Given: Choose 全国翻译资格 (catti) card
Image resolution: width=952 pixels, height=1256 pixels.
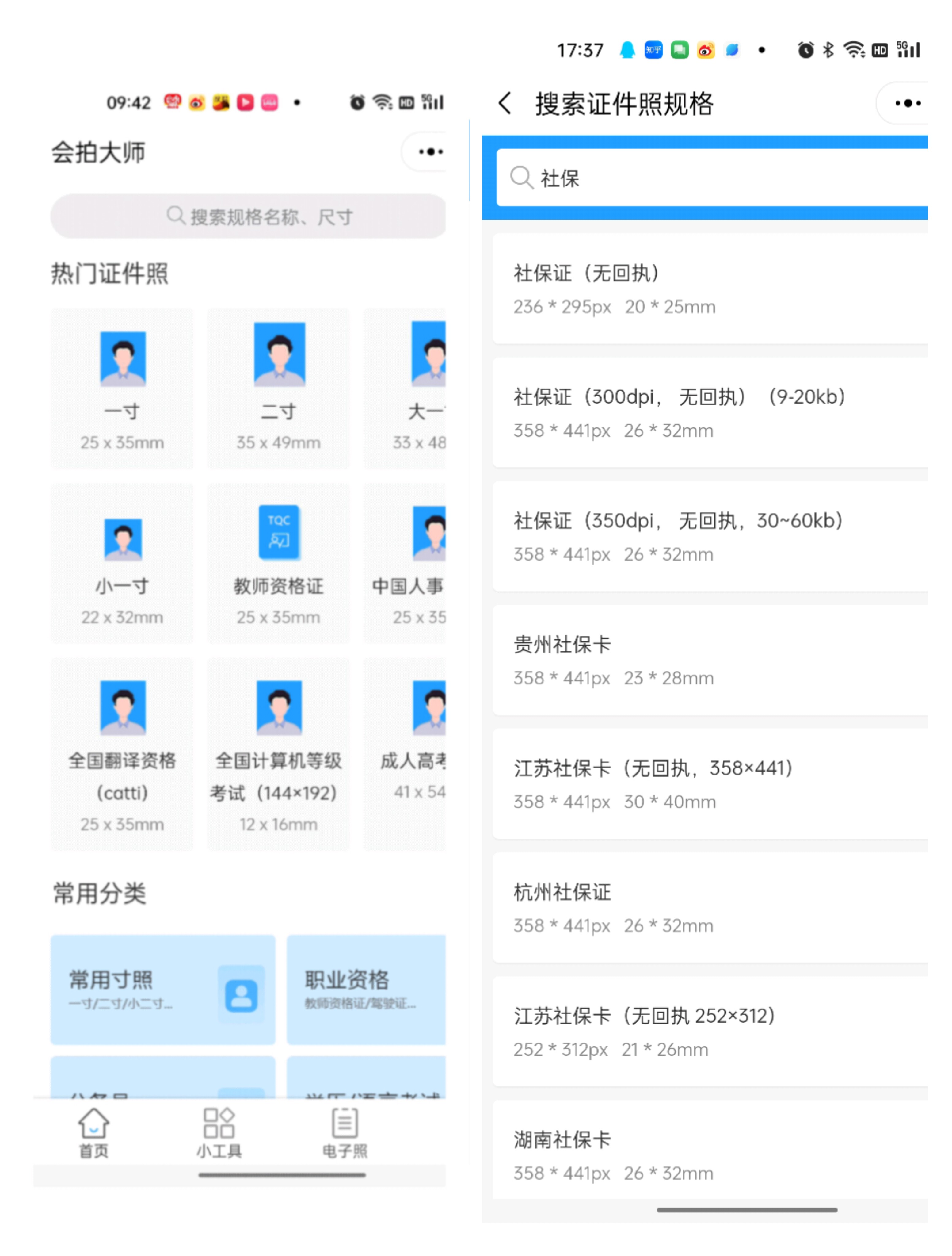Looking at the screenshot, I should (x=122, y=754).
